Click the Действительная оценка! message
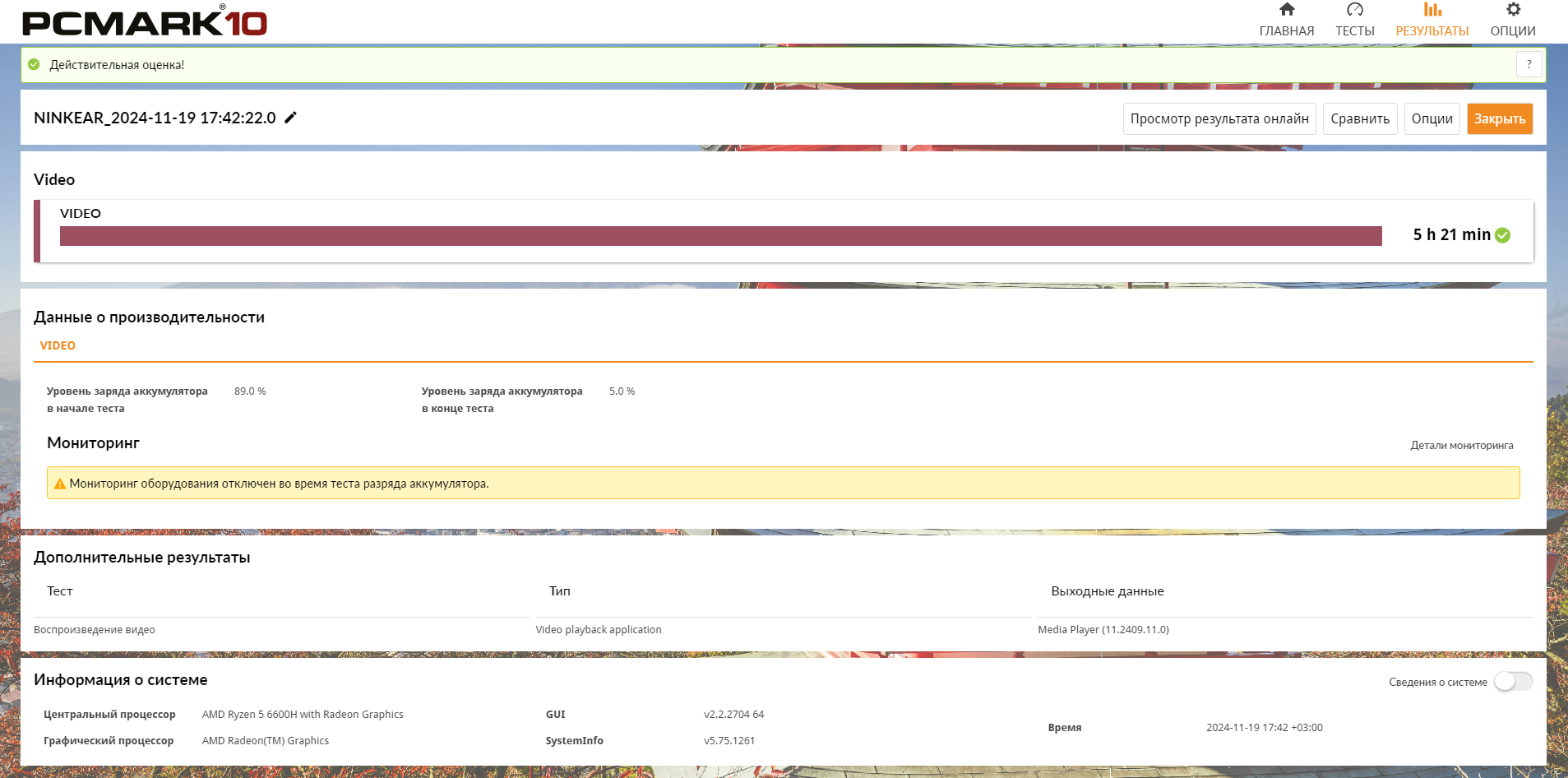This screenshot has height=778, width=1568. [x=117, y=65]
